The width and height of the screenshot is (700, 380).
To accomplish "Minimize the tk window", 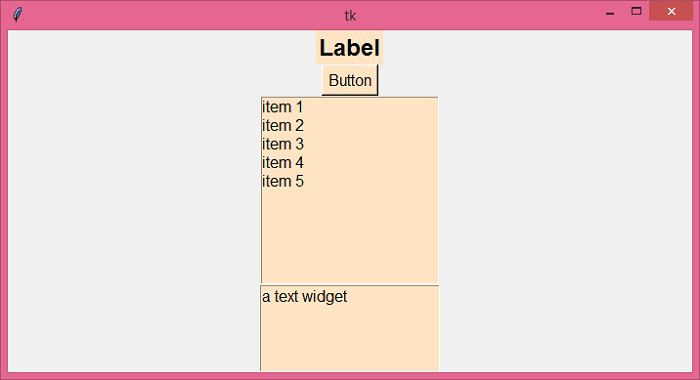I will point(610,12).
